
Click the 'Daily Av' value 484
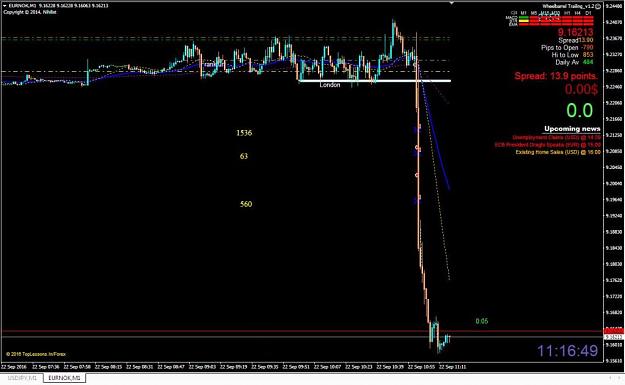(x=588, y=62)
